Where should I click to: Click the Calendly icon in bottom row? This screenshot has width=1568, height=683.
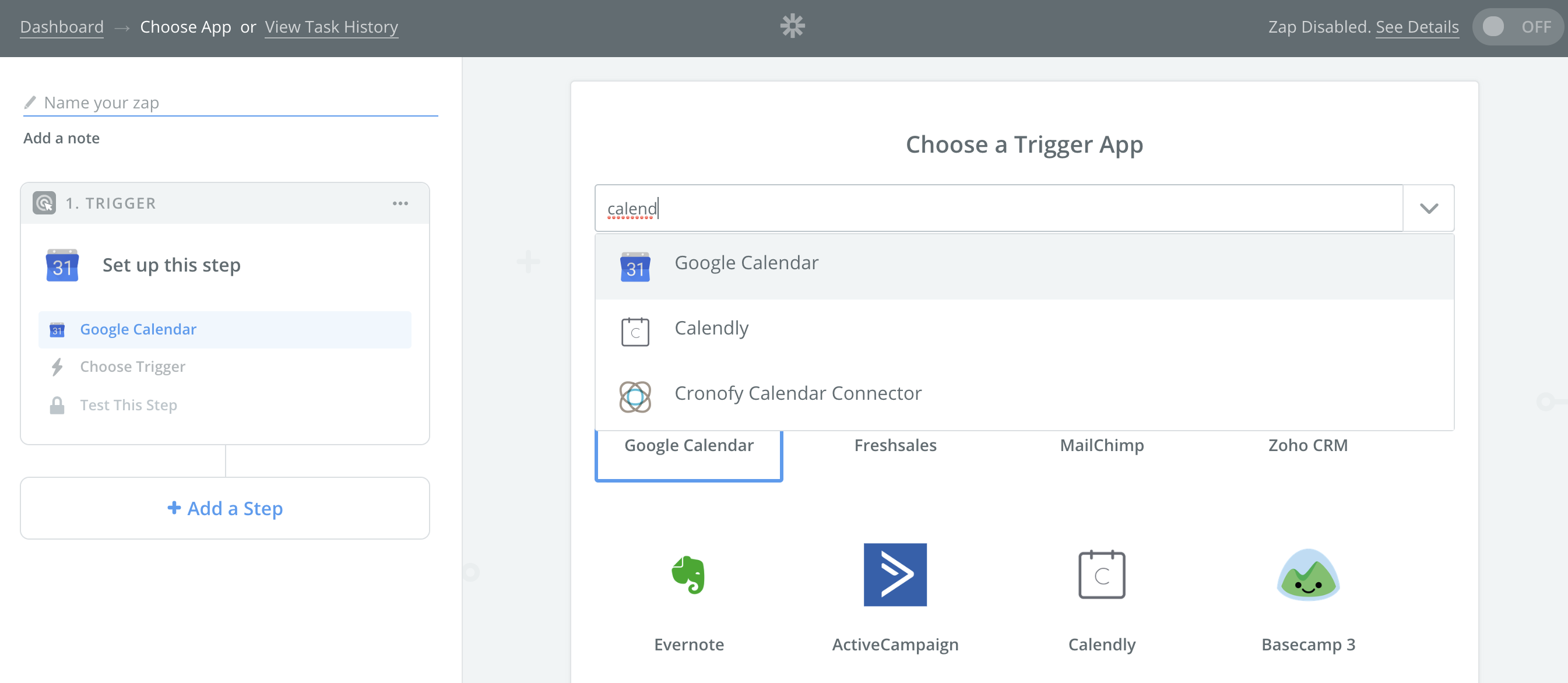coord(1101,574)
